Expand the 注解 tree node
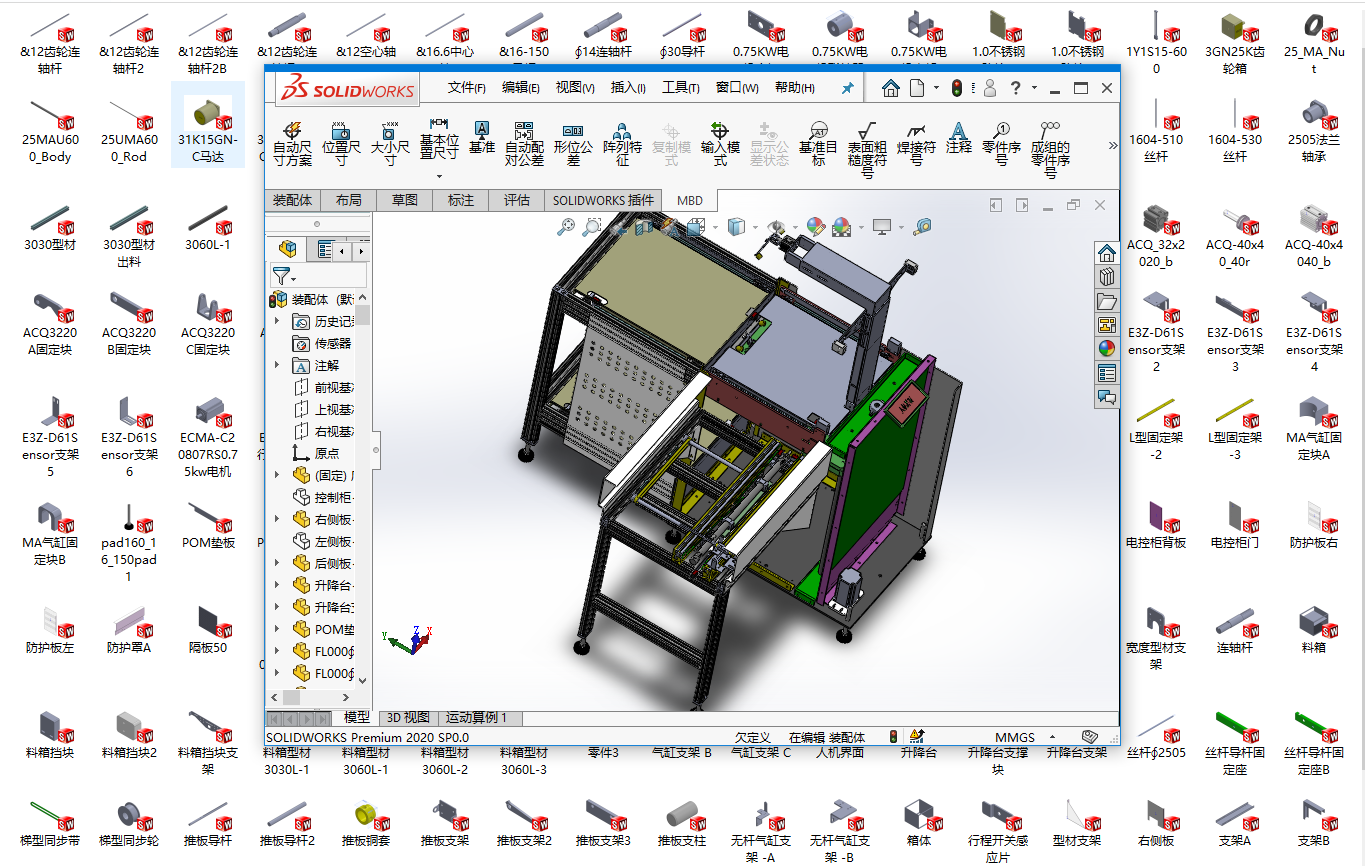The width and height of the screenshot is (1365, 866). coord(277,365)
